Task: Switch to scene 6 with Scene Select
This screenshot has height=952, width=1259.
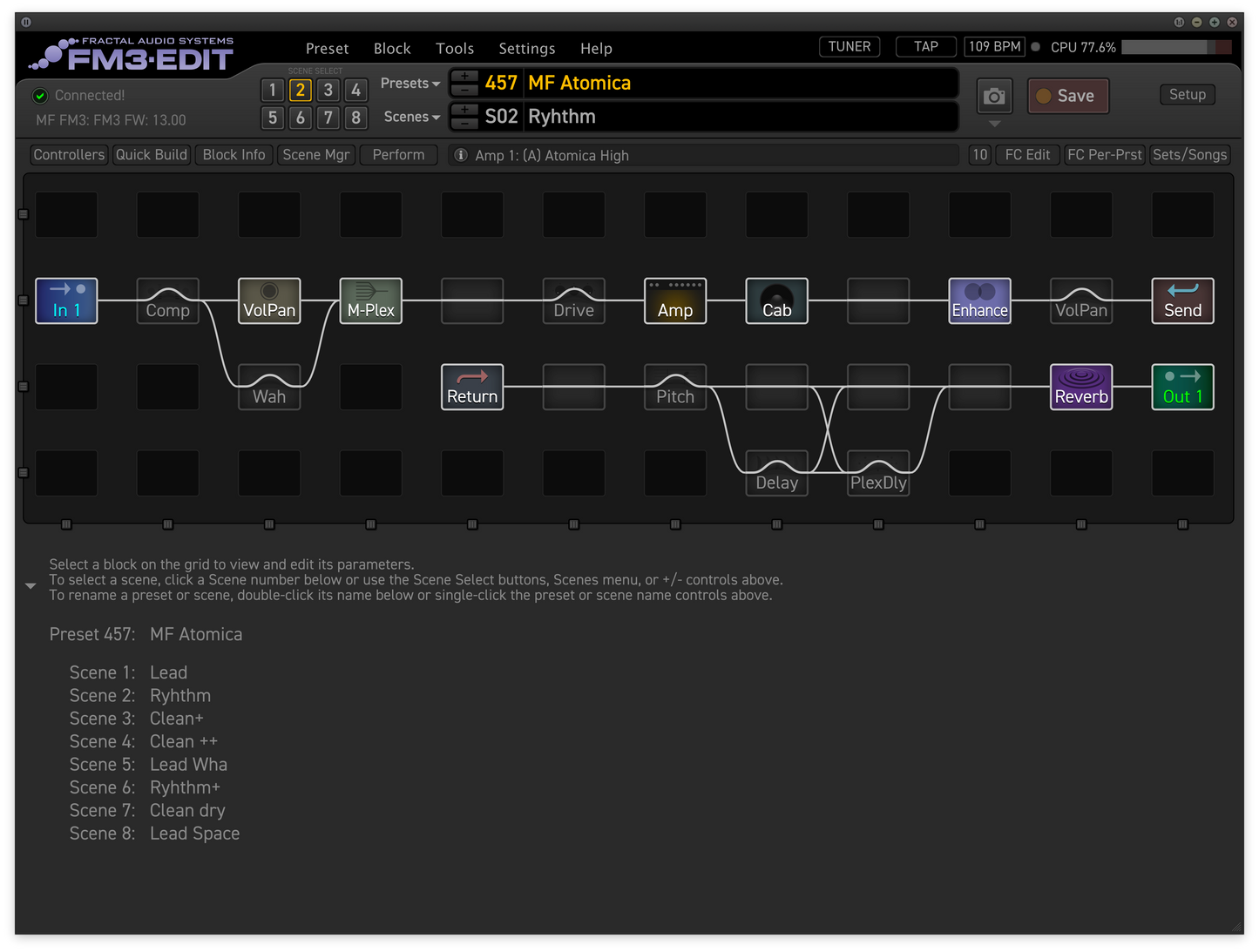Action: [301, 118]
